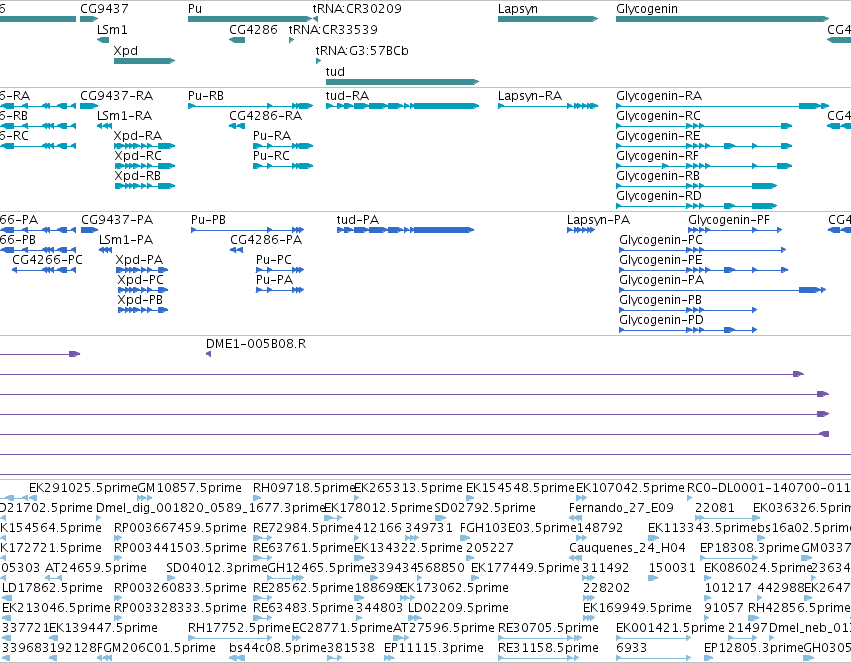The width and height of the screenshot is (851, 663).
Task: Click CG4286-RA transcript label
Action: (x=265, y=116)
